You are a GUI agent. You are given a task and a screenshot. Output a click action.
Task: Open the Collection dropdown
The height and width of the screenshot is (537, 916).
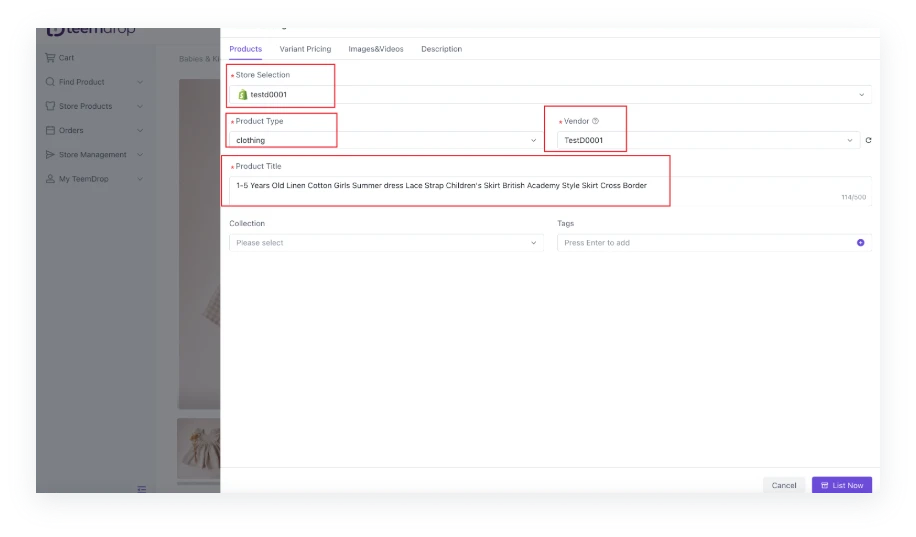click(385, 243)
